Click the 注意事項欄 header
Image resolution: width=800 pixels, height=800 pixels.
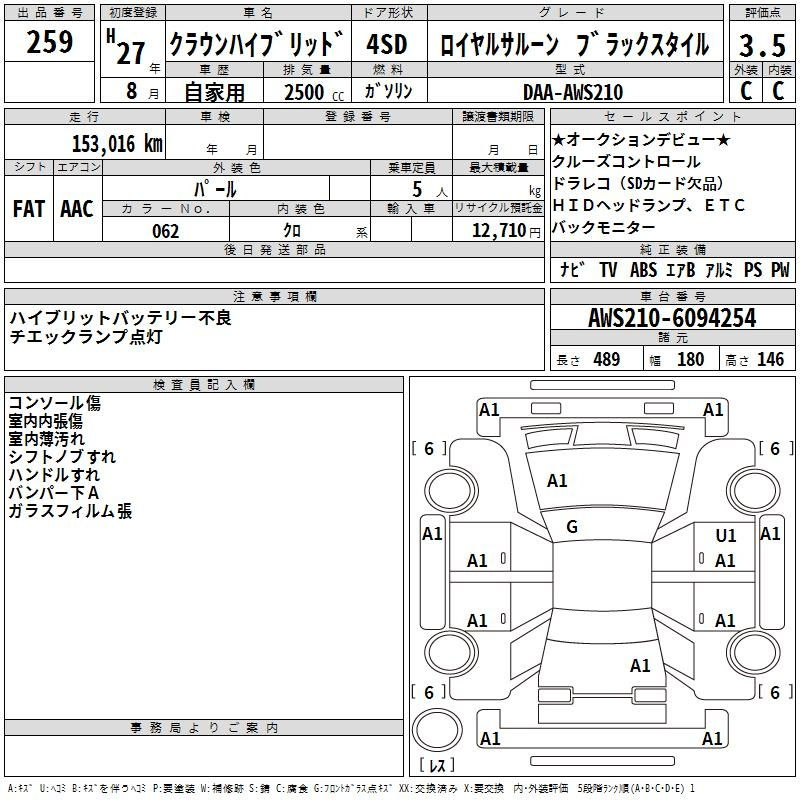pyautogui.click(x=274, y=296)
